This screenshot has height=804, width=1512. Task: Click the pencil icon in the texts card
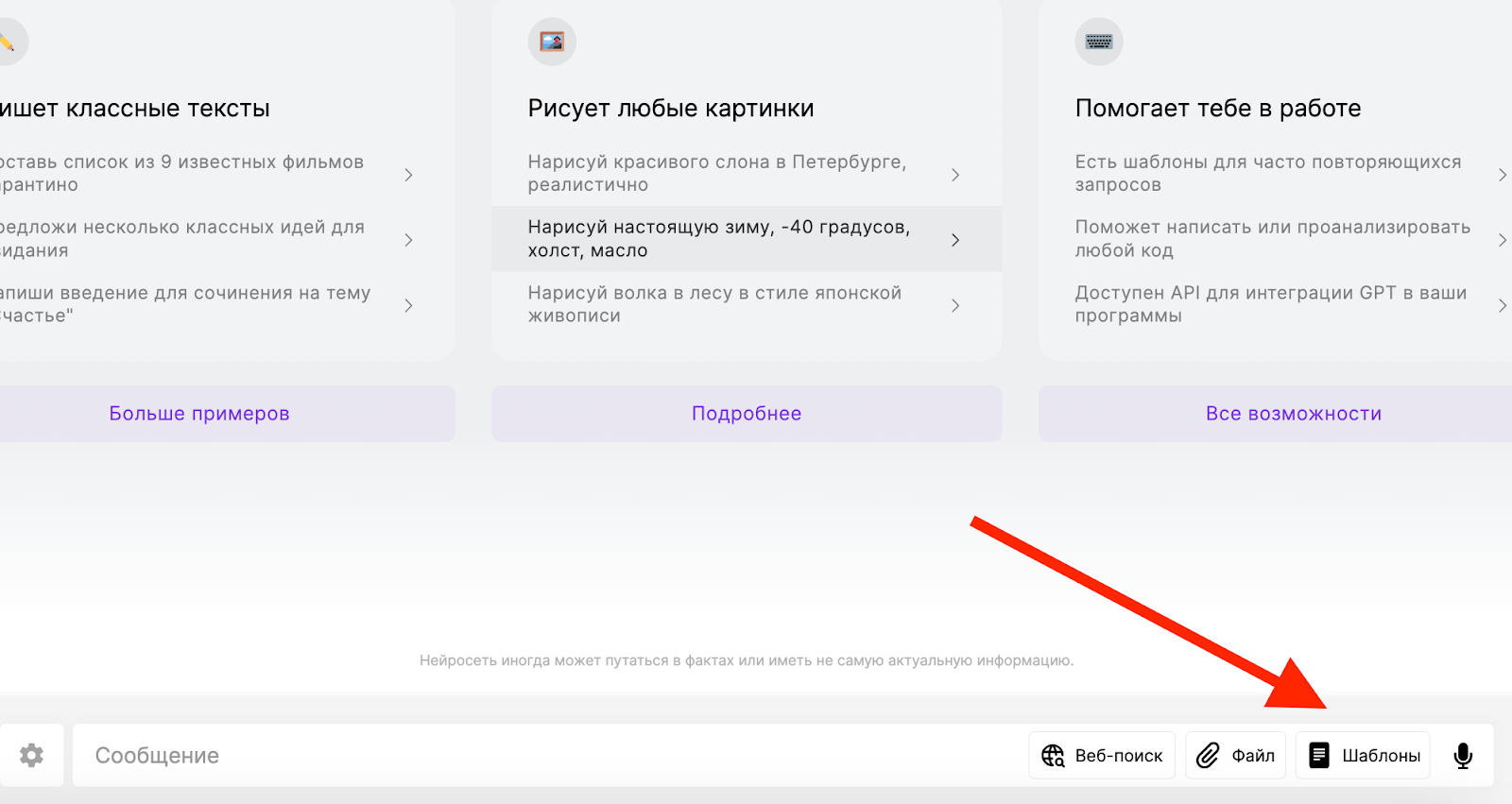point(8,42)
